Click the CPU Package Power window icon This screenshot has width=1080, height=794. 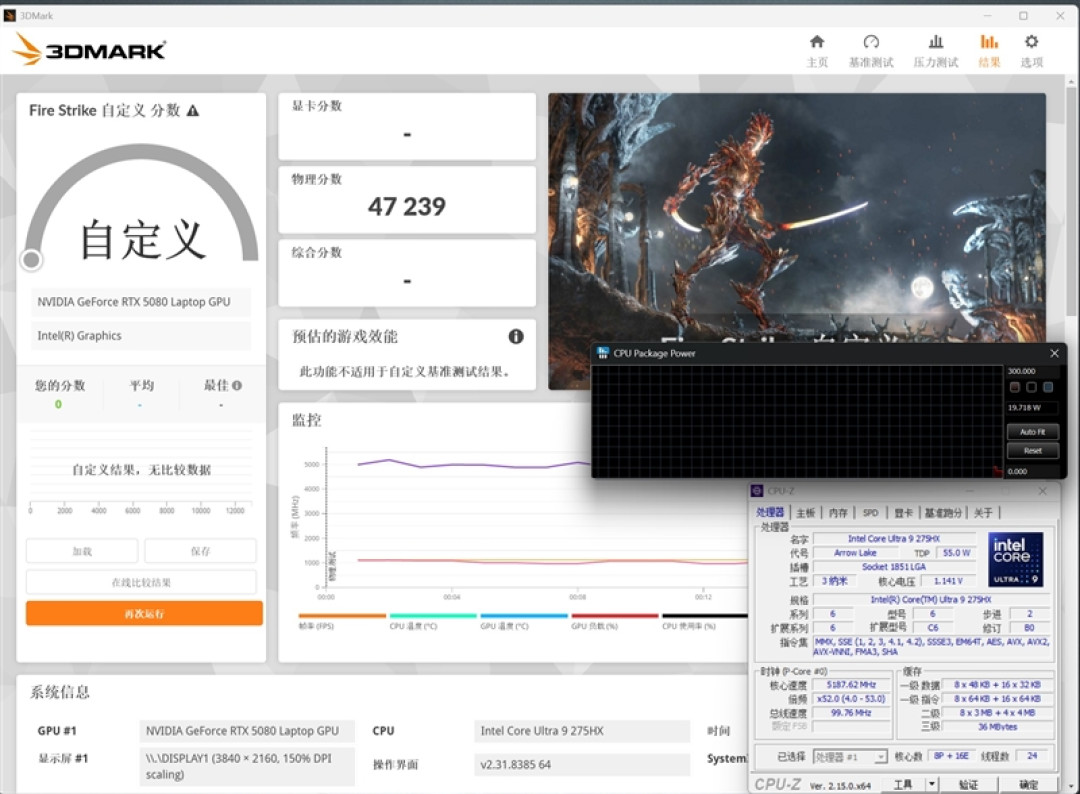[603, 353]
